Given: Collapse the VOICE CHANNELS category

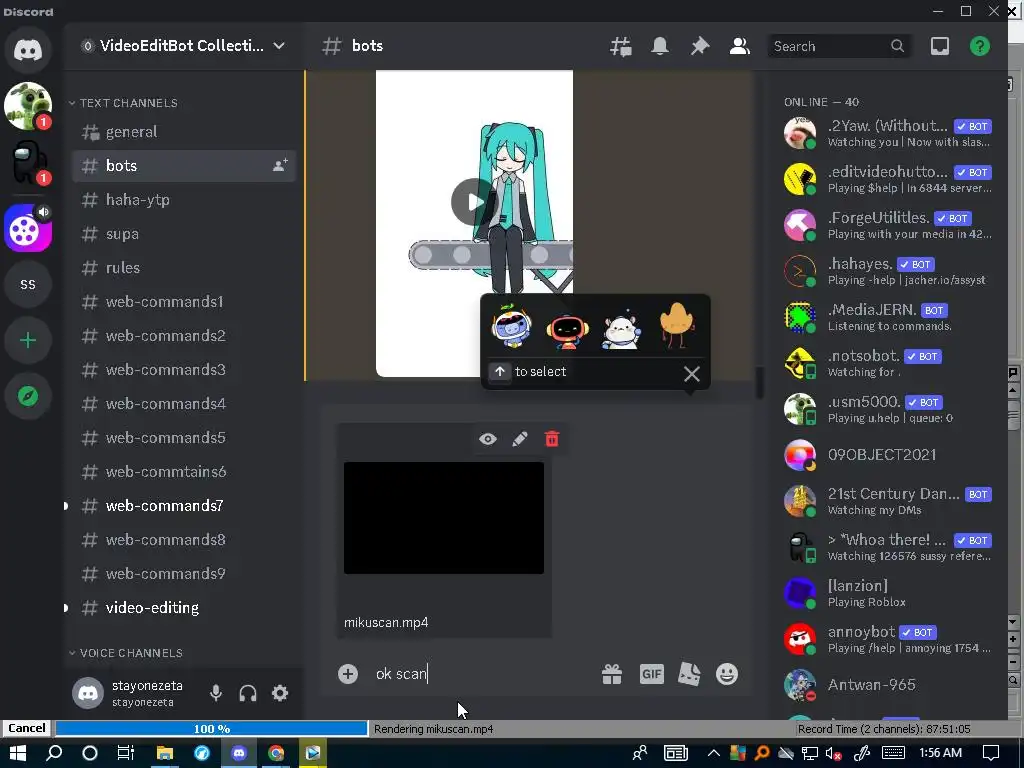Looking at the screenshot, I should tap(126, 653).
